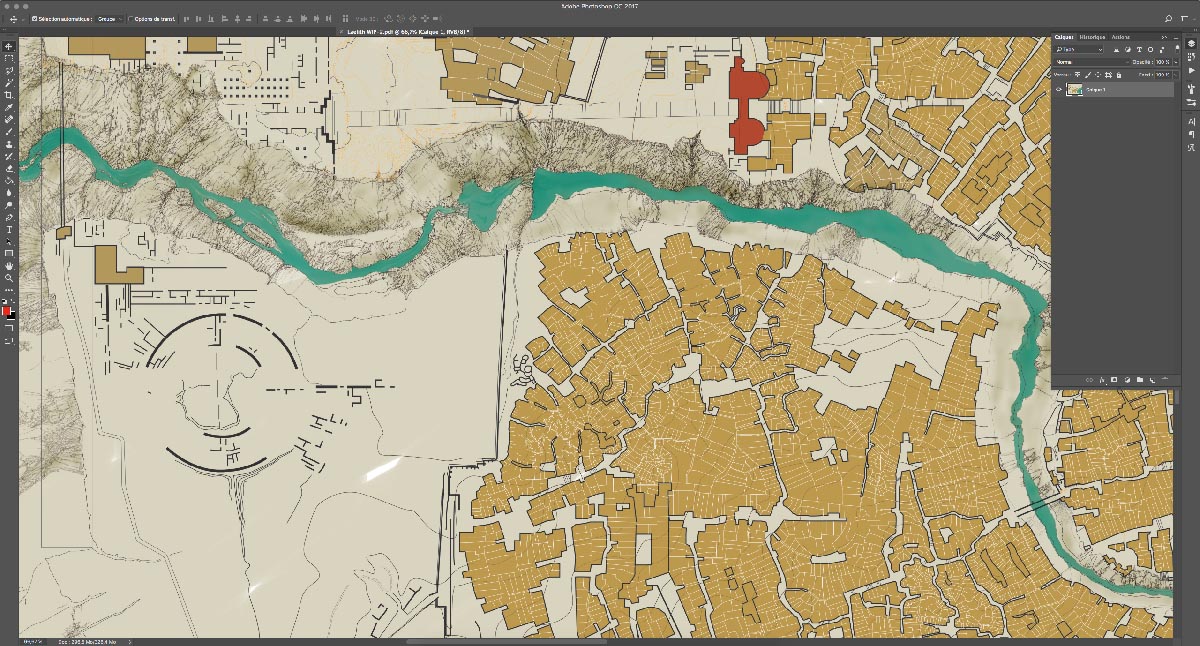This screenshot has height=646, width=1200.
Task: Enable the Options de transf. checkbox
Action: pos(131,19)
